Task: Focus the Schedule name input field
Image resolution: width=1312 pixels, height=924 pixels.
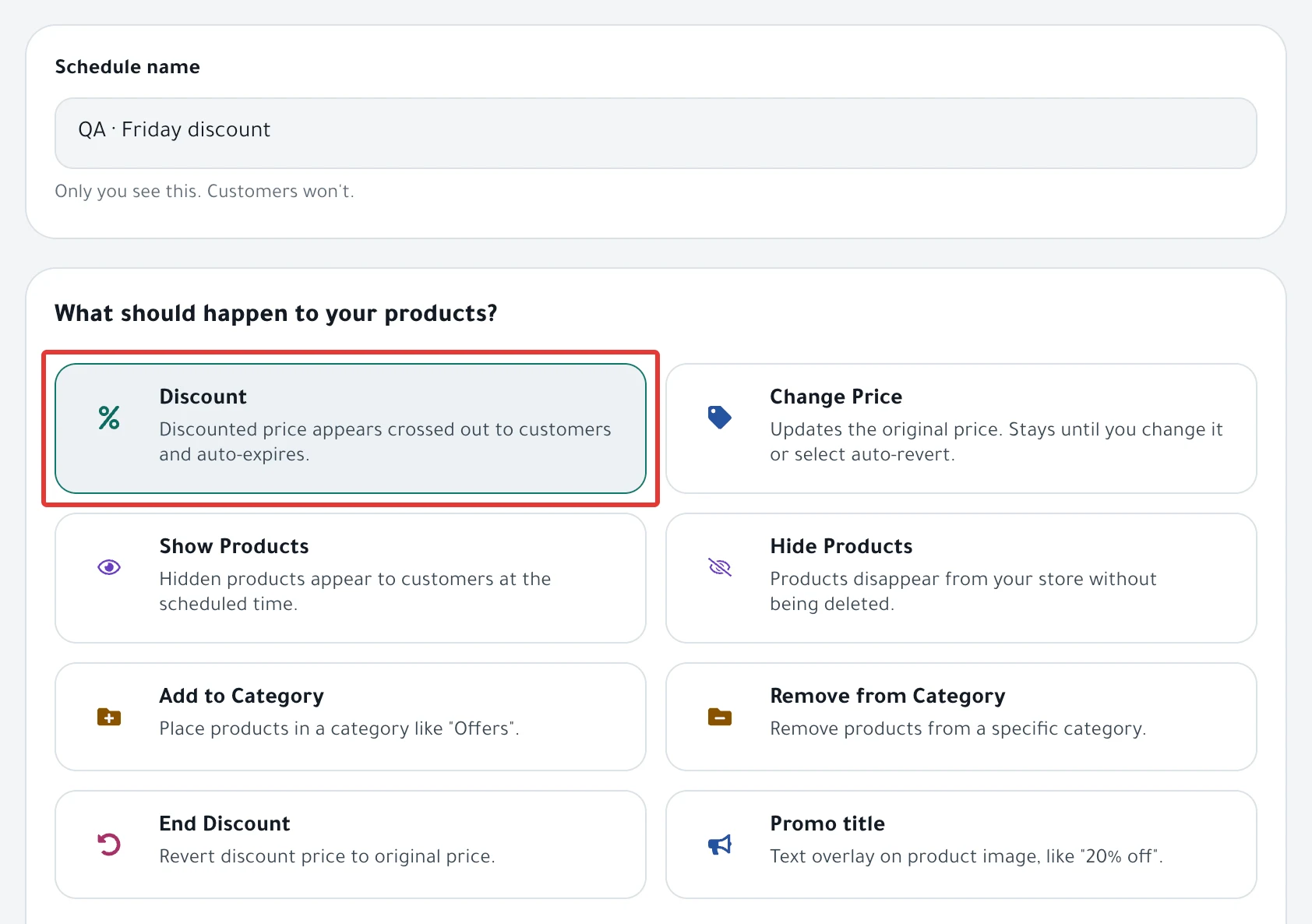Action: click(x=656, y=133)
